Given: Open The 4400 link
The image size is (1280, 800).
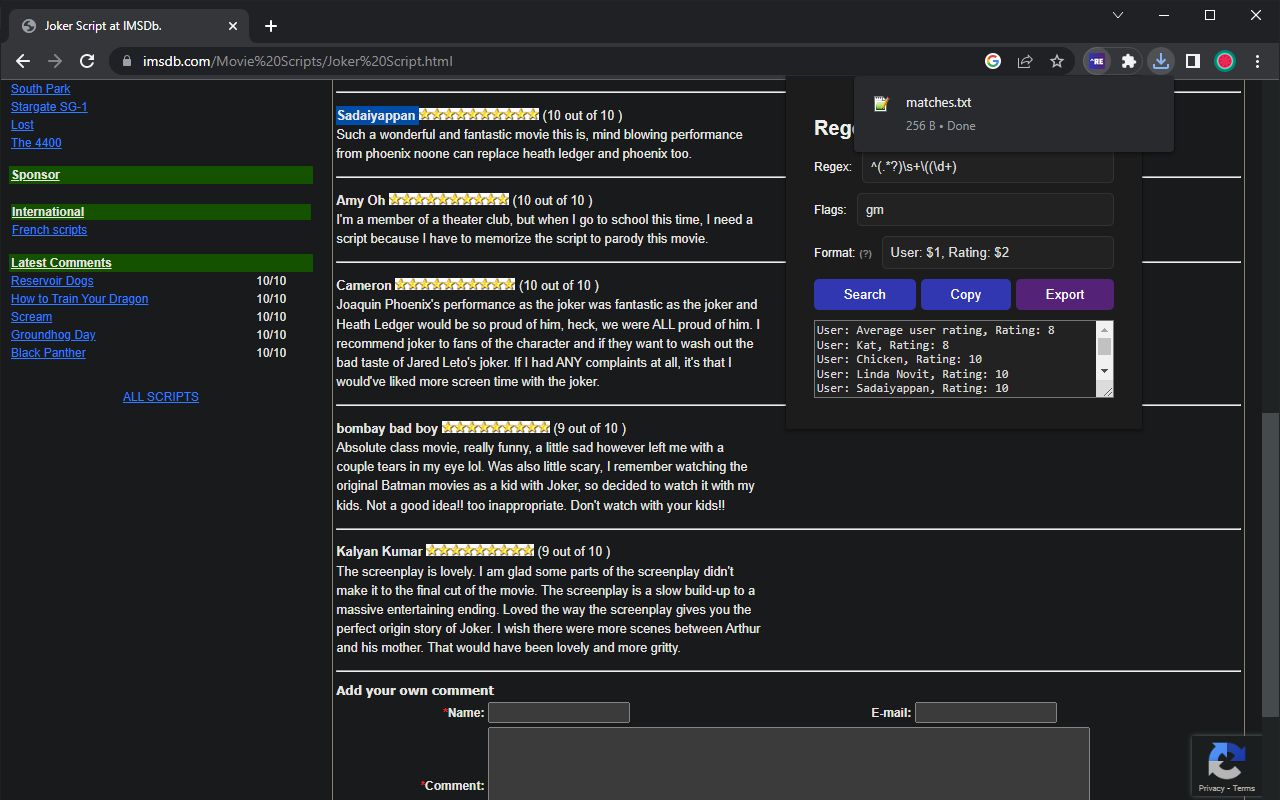Looking at the screenshot, I should pyautogui.click(x=36, y=143).
